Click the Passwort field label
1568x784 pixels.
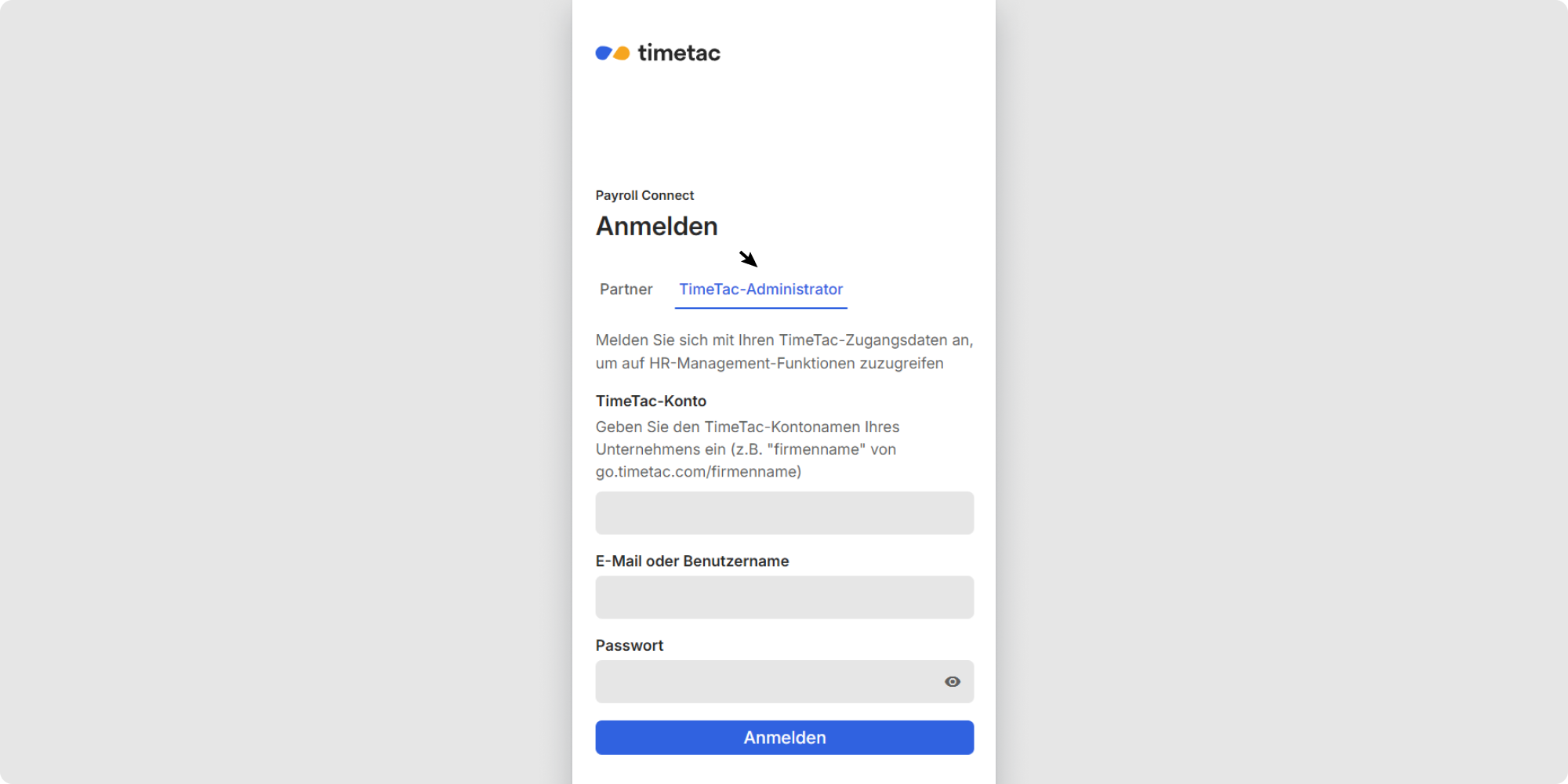(629, 646)
